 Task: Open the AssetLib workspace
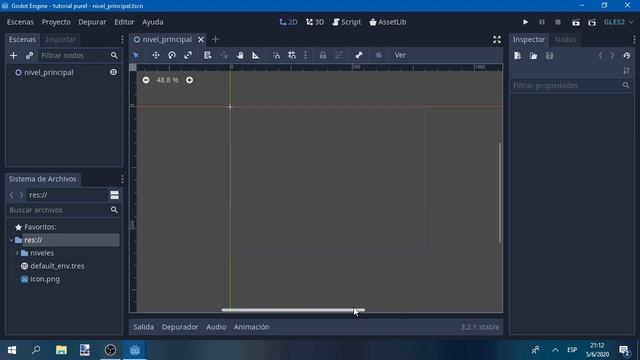(388, 22)
